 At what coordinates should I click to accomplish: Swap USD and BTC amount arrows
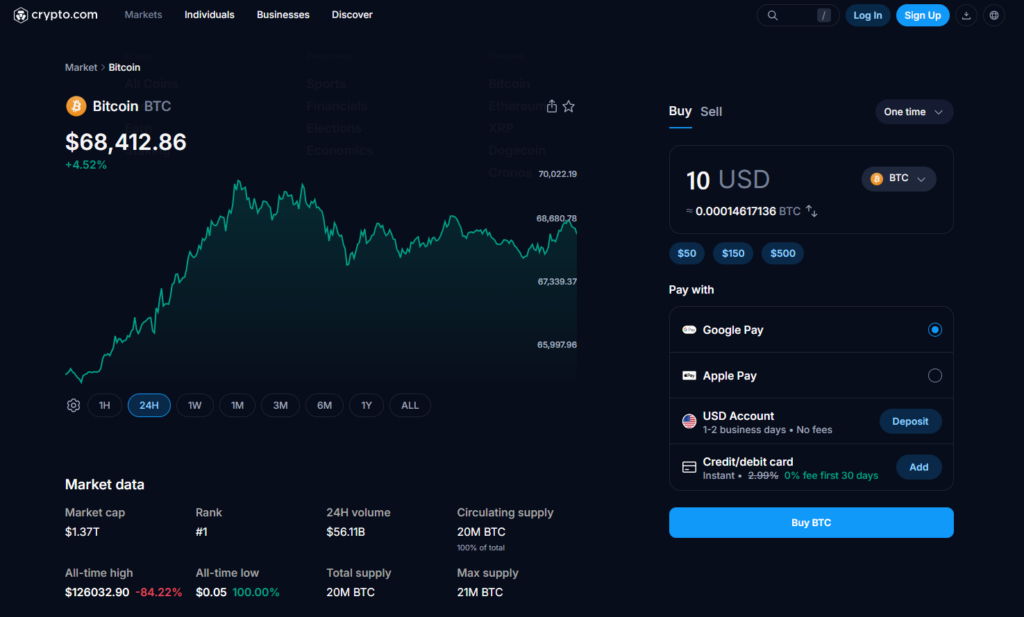point(812,211)
